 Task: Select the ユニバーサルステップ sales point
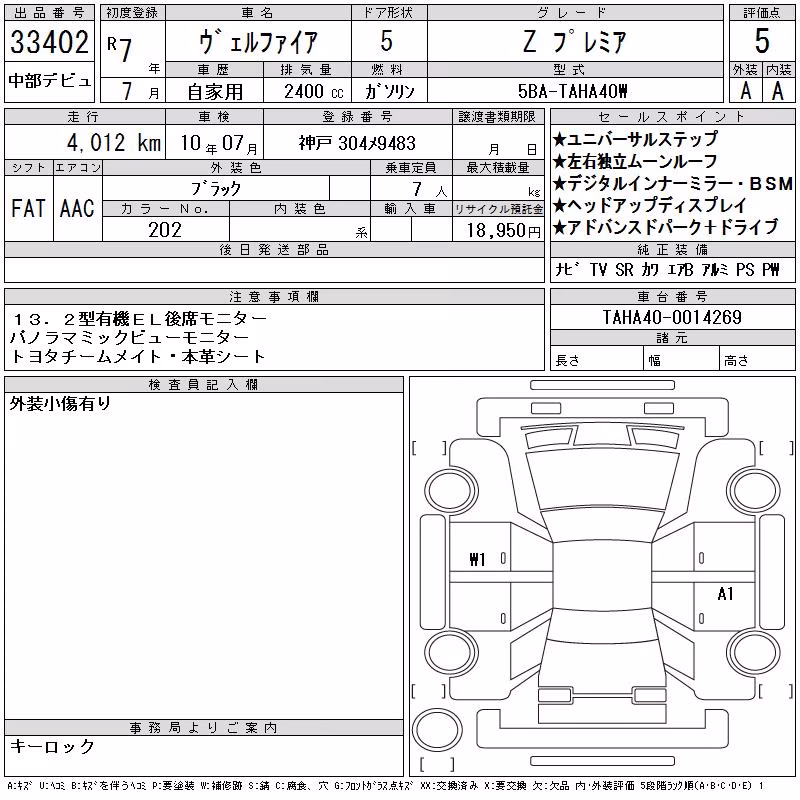coord(636,139)
